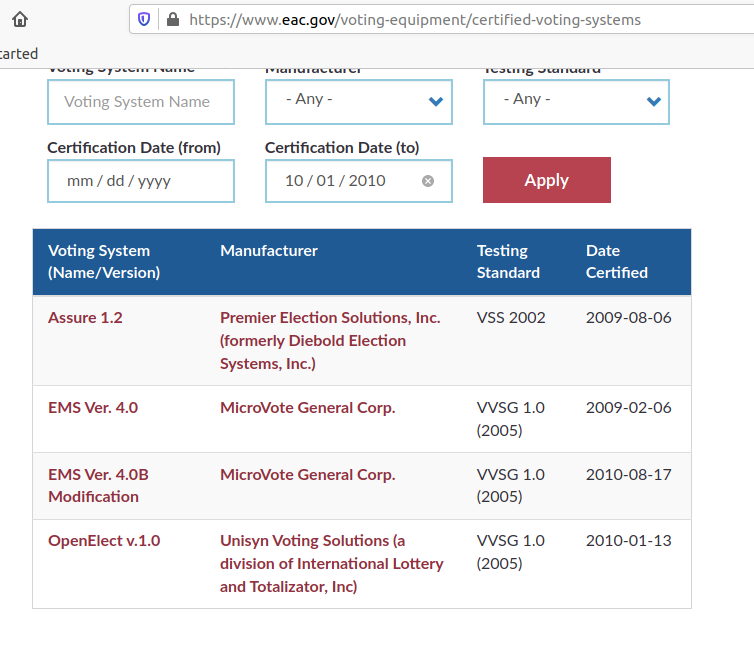Click the Certification Date (from) field
Viewport: 754px width, 662px height.
141,181
